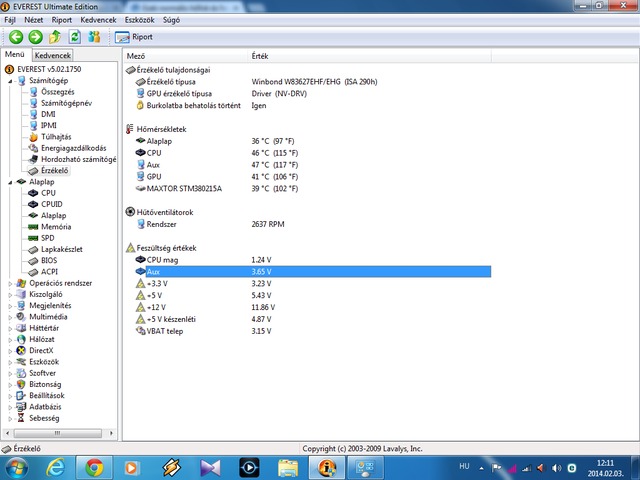Click the Hordozható számítógép laptop icon
The image size is (640, 480).
[33, 159]
